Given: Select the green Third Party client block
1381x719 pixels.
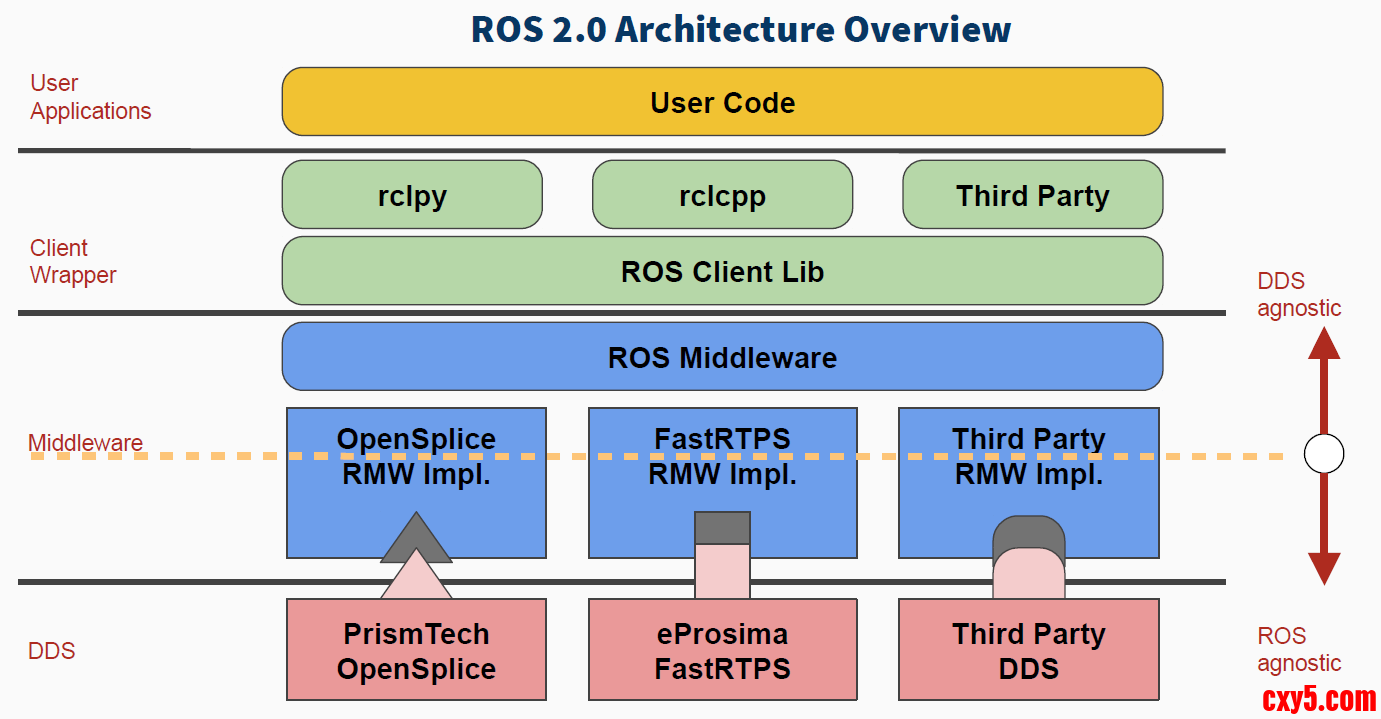Looking at the screenshot, I should pos(1032,195).
